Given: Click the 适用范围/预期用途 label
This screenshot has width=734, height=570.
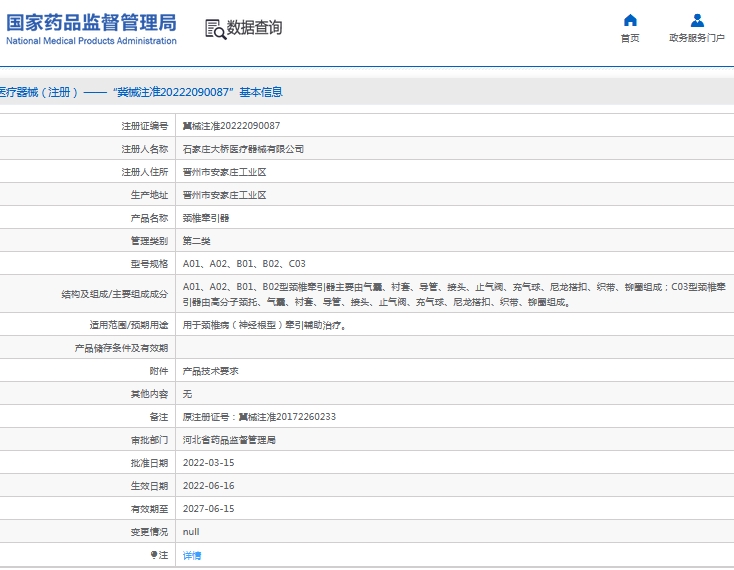Looking at the screenshot, I should coord(129,325).
